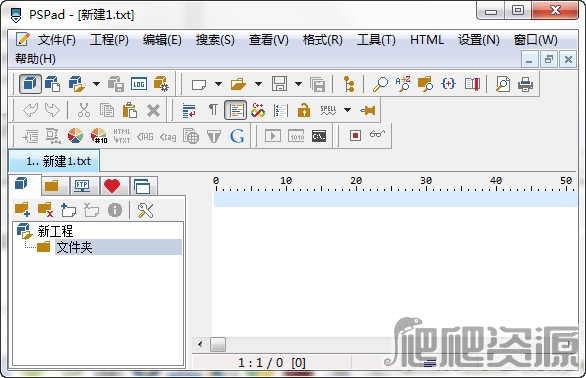Click the save all files icon
Viewport: 586px width, 378px height.
click(318, 84)
